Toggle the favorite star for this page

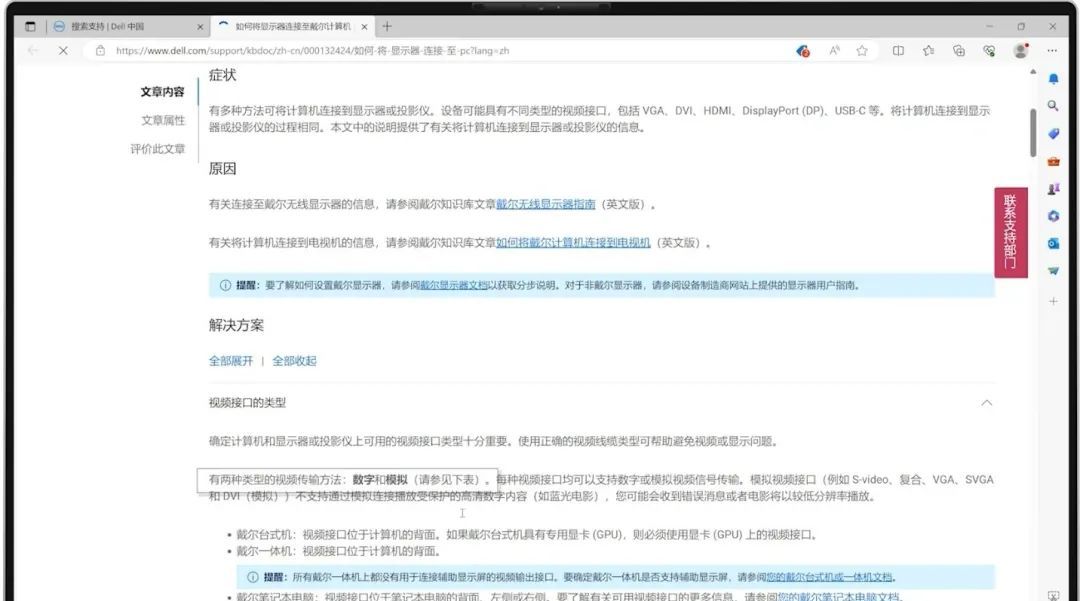(x=862, y=51)
